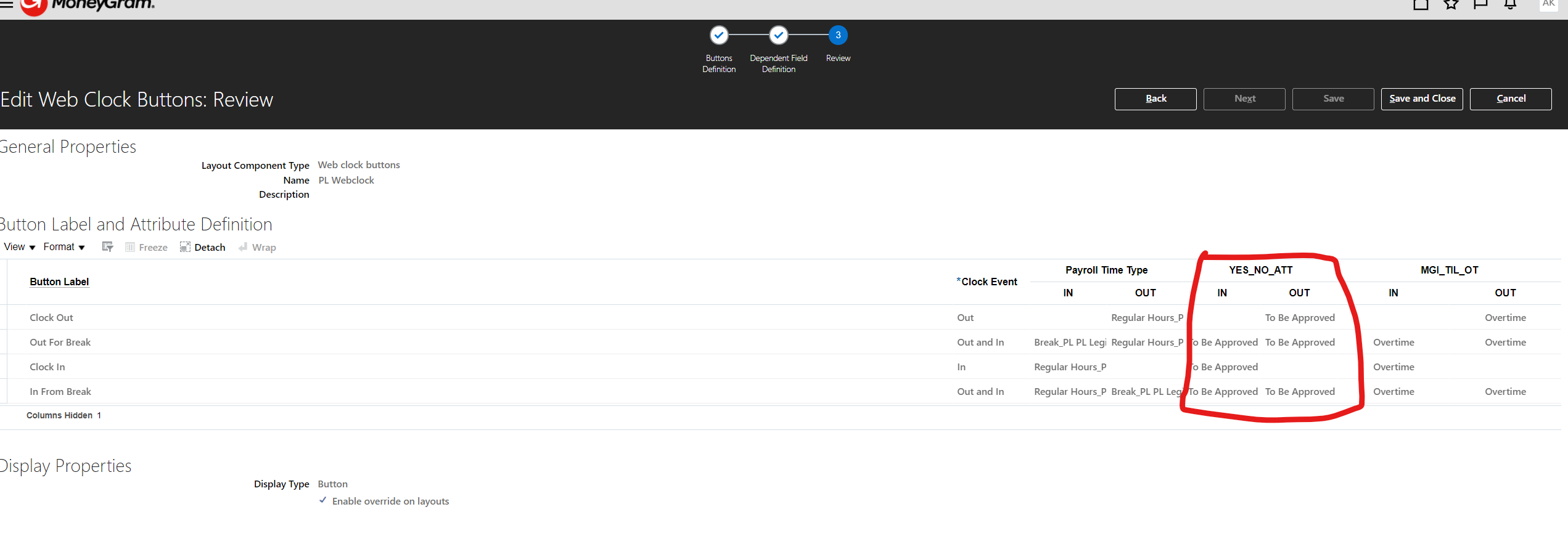Click IN header under MGI_TIL_OT
This screenshot has height=536, width=1568.
coord(1394,293)
